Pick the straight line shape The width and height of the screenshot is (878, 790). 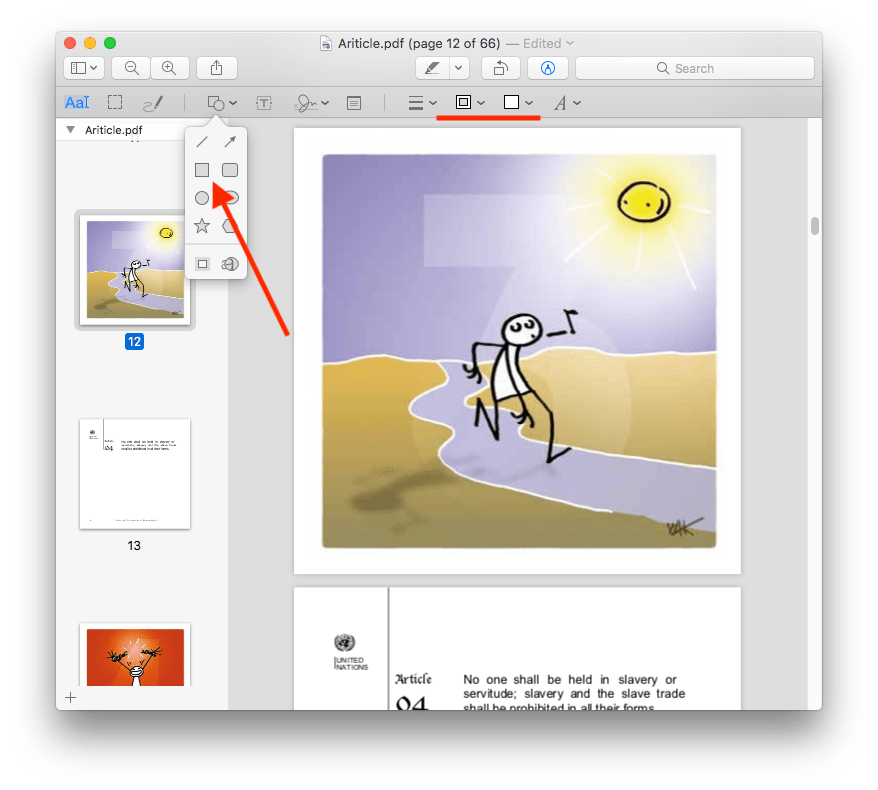pos(202,142)
